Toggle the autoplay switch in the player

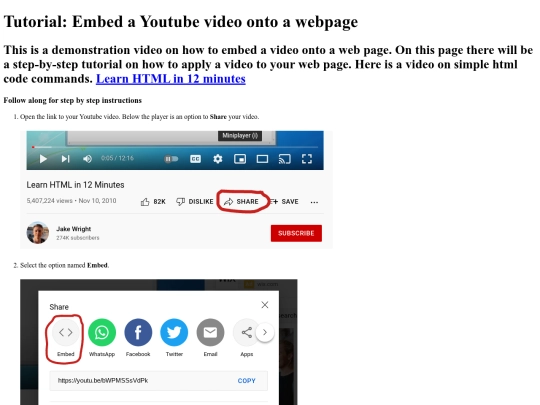pos(171,159)
